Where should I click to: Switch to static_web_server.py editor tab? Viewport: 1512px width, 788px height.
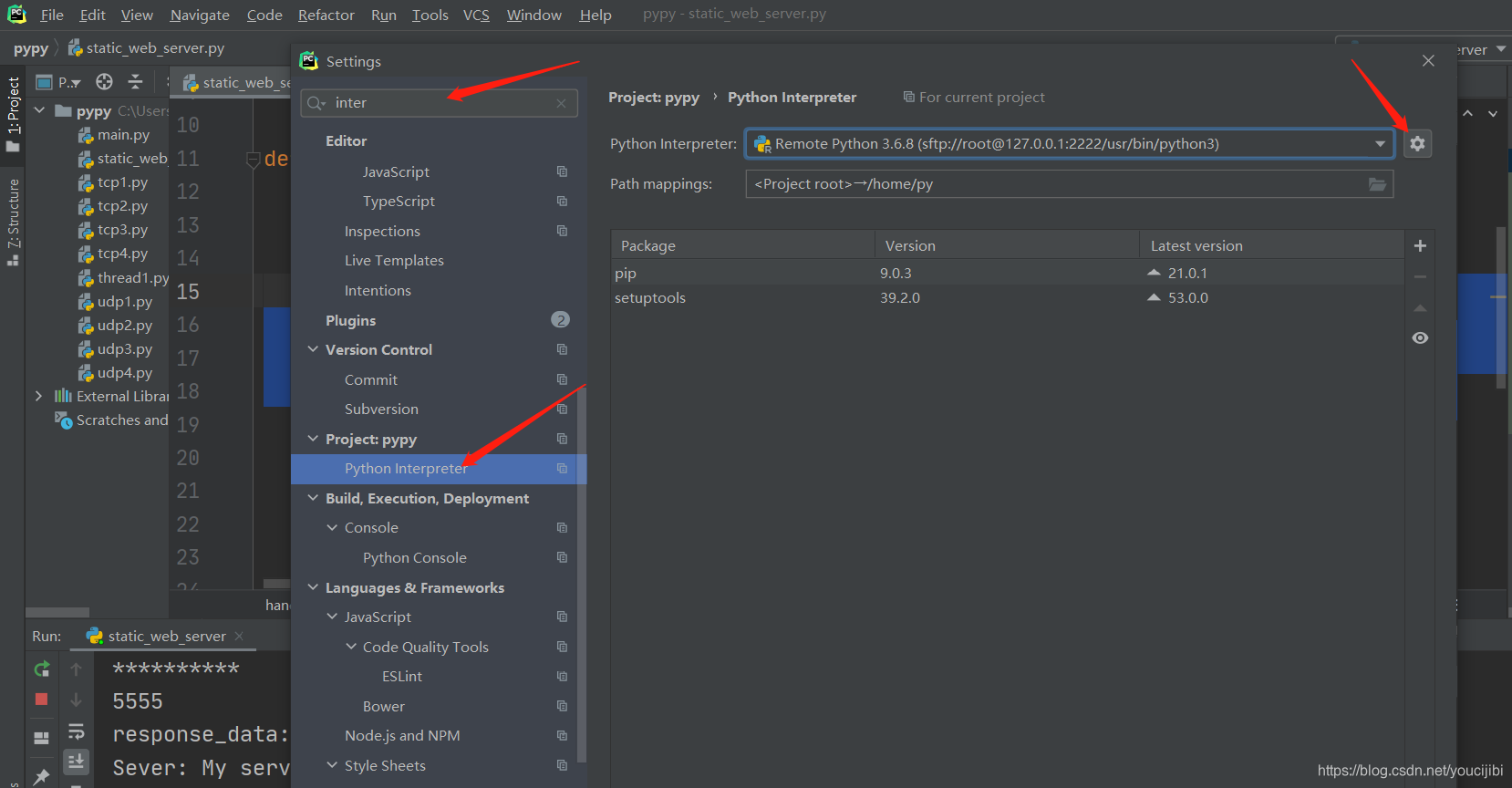click(236, 83)
